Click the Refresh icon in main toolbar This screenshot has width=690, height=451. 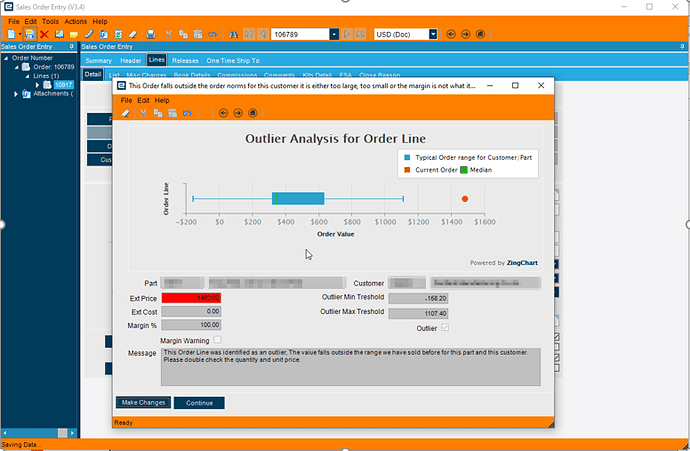click(x=118, y=34)
